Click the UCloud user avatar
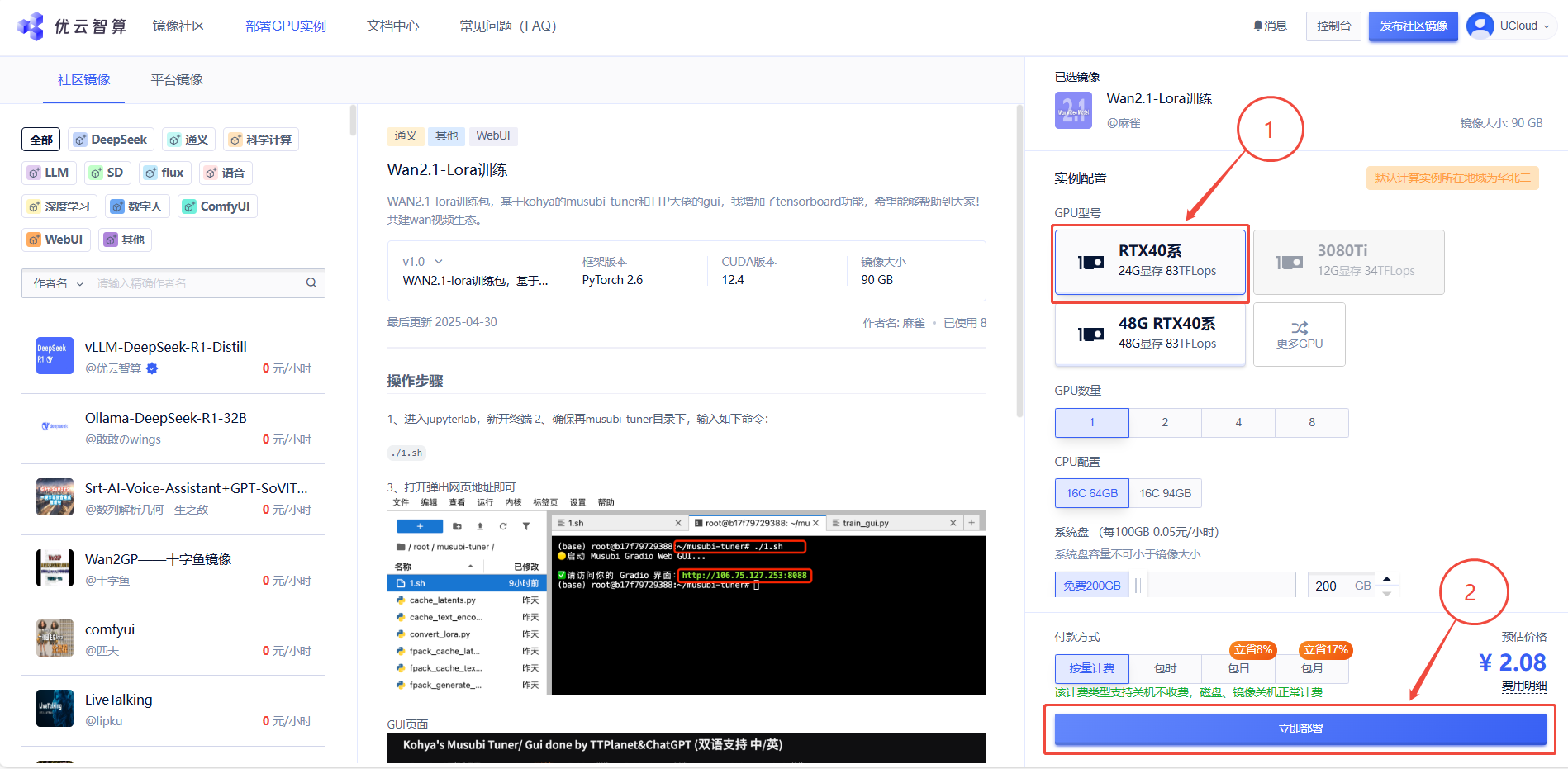Image resolution: width=1568 pixels, height=769 pixels. [x=1480, y=26]
